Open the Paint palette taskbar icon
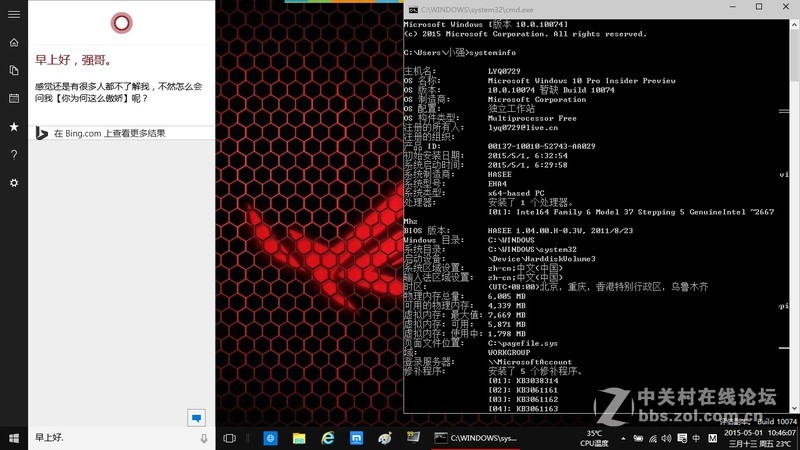 (x=385, y=438)
